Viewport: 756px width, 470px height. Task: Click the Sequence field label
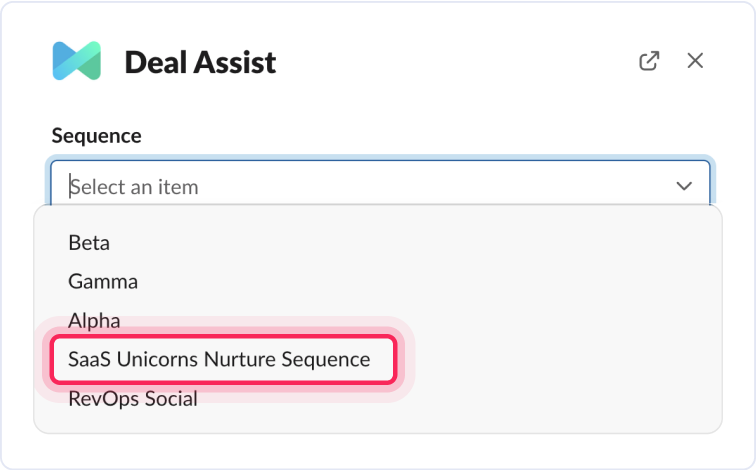[x=96, y=136]
